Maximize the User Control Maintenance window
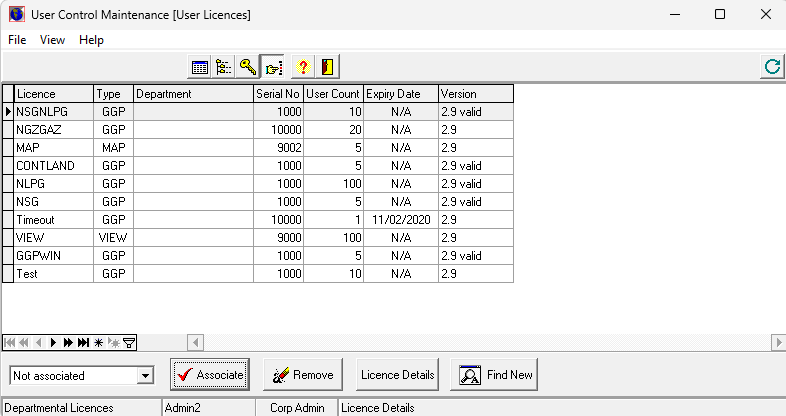Viewport: 786px width, 416px height. (720, 14)
